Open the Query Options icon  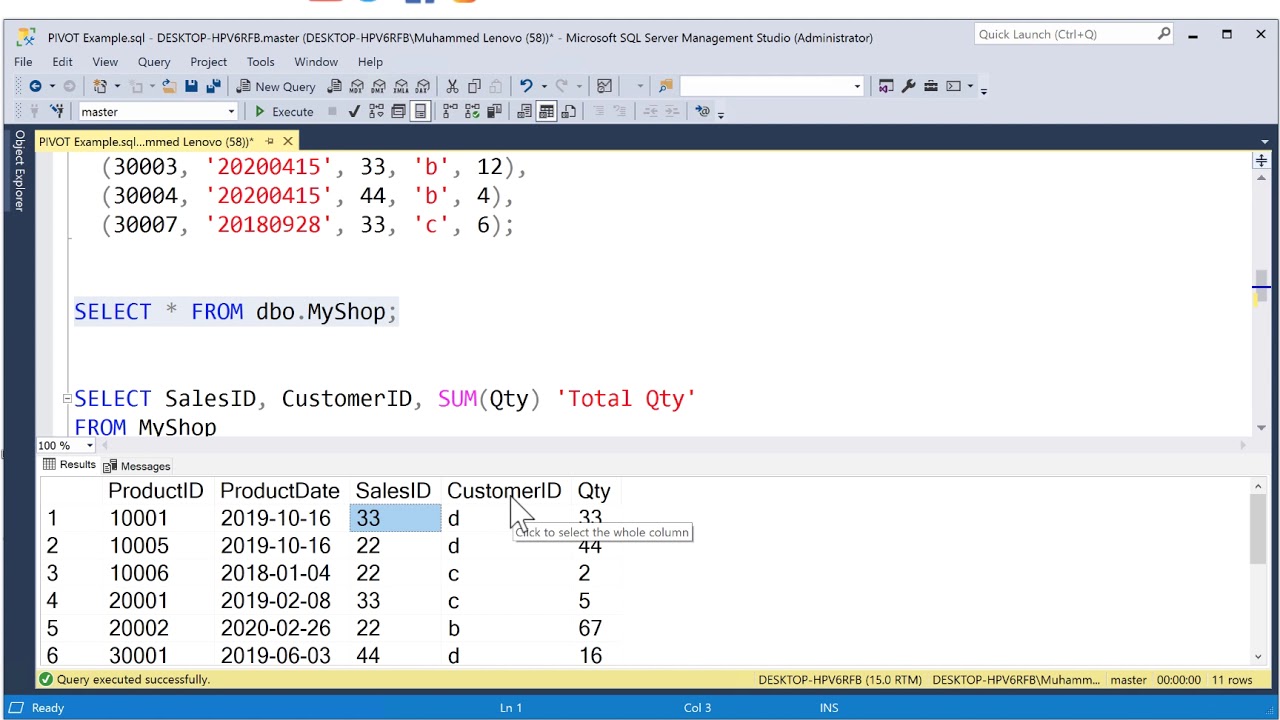coord(398,111)
